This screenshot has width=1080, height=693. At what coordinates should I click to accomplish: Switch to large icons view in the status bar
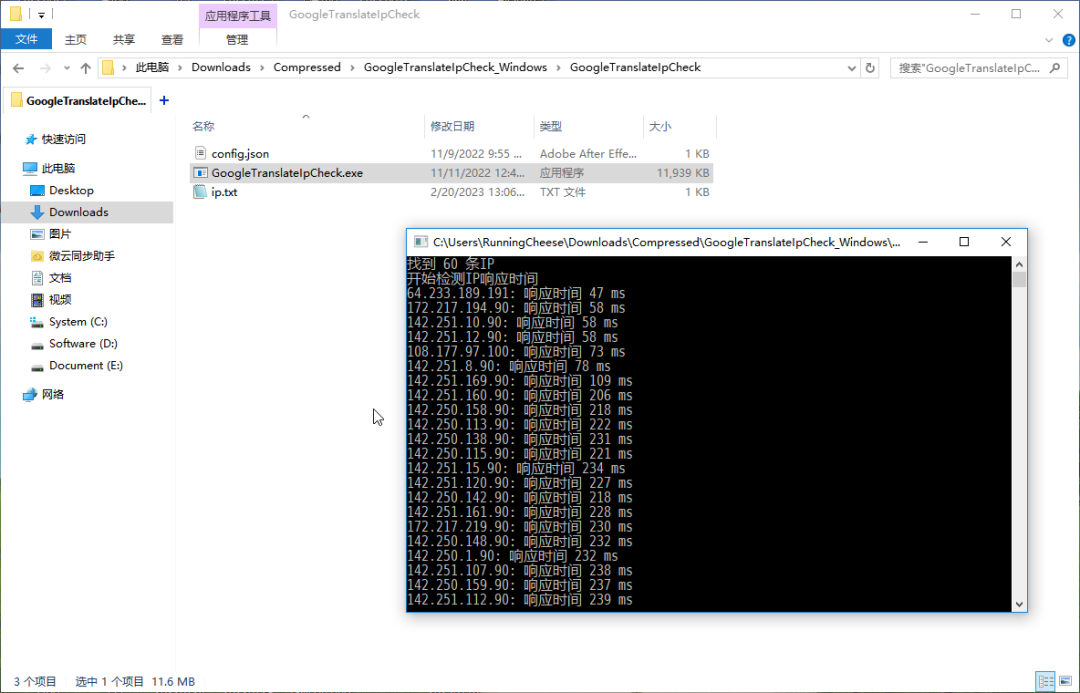coord(1066,681)
